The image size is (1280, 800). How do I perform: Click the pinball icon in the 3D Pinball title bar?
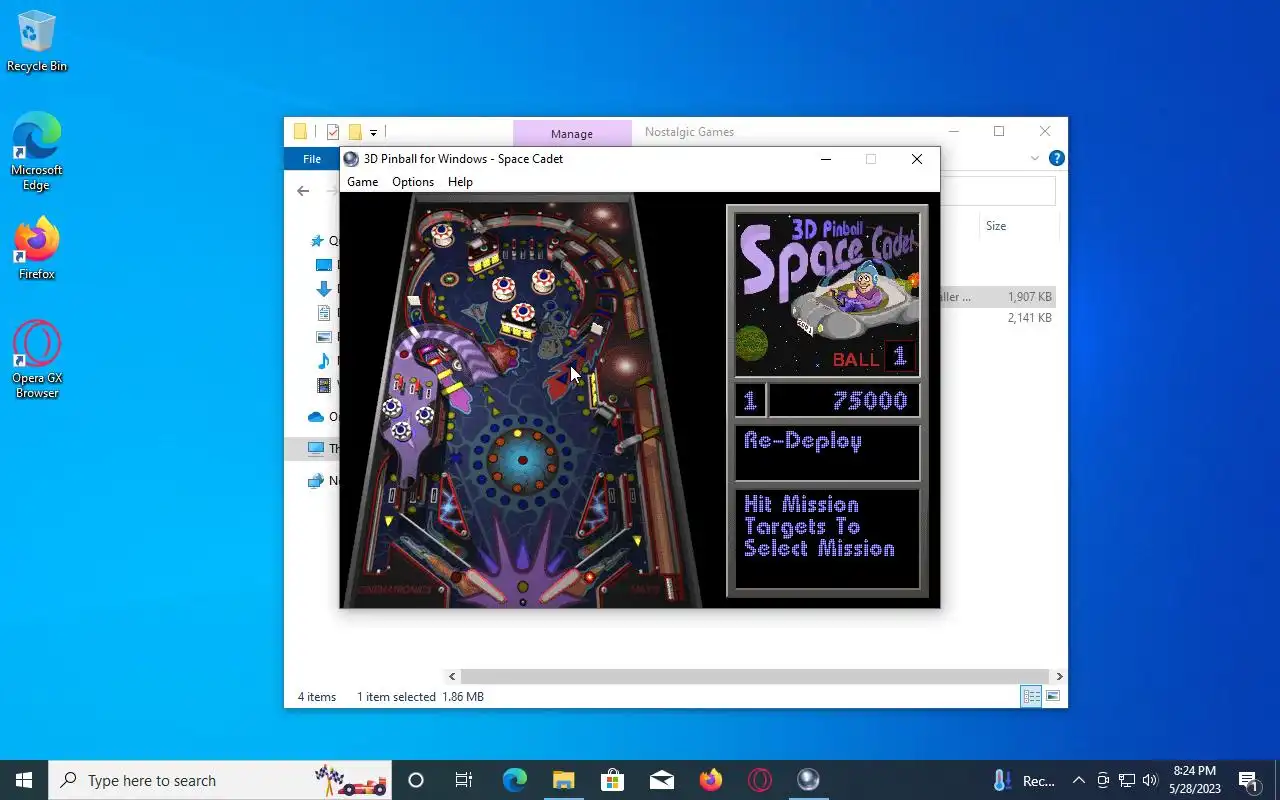coord(351,159)
